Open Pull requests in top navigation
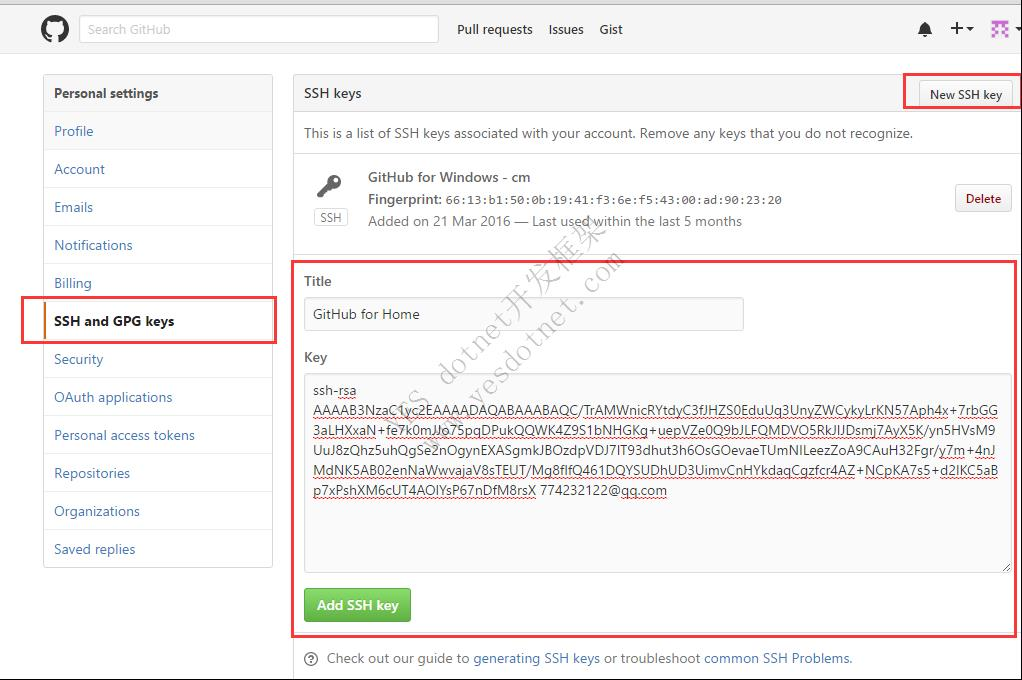The image size is (1022, 680). point(494,29)
